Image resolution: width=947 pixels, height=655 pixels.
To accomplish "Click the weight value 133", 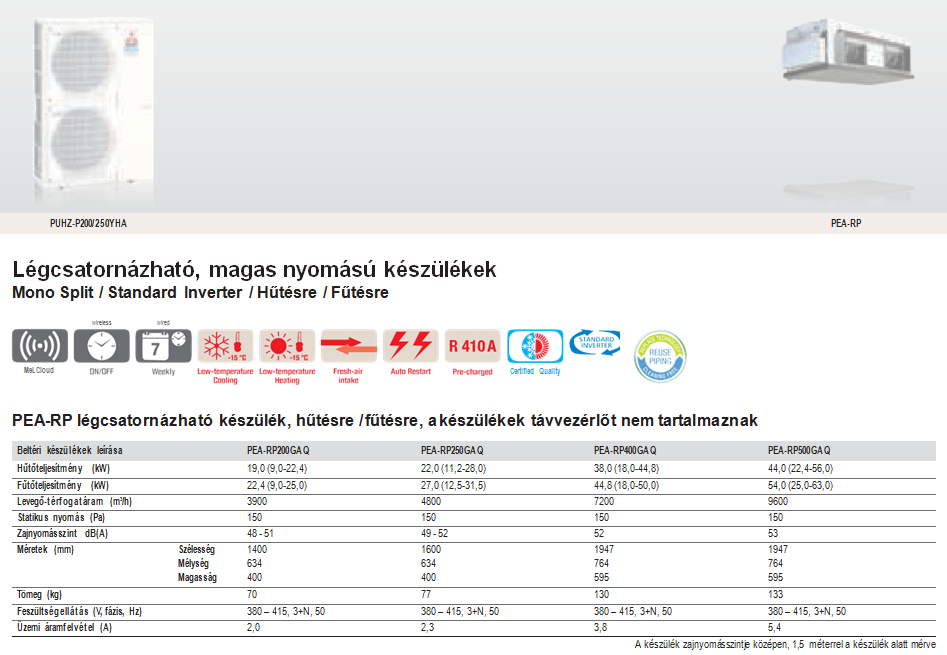I will point(775,595).
